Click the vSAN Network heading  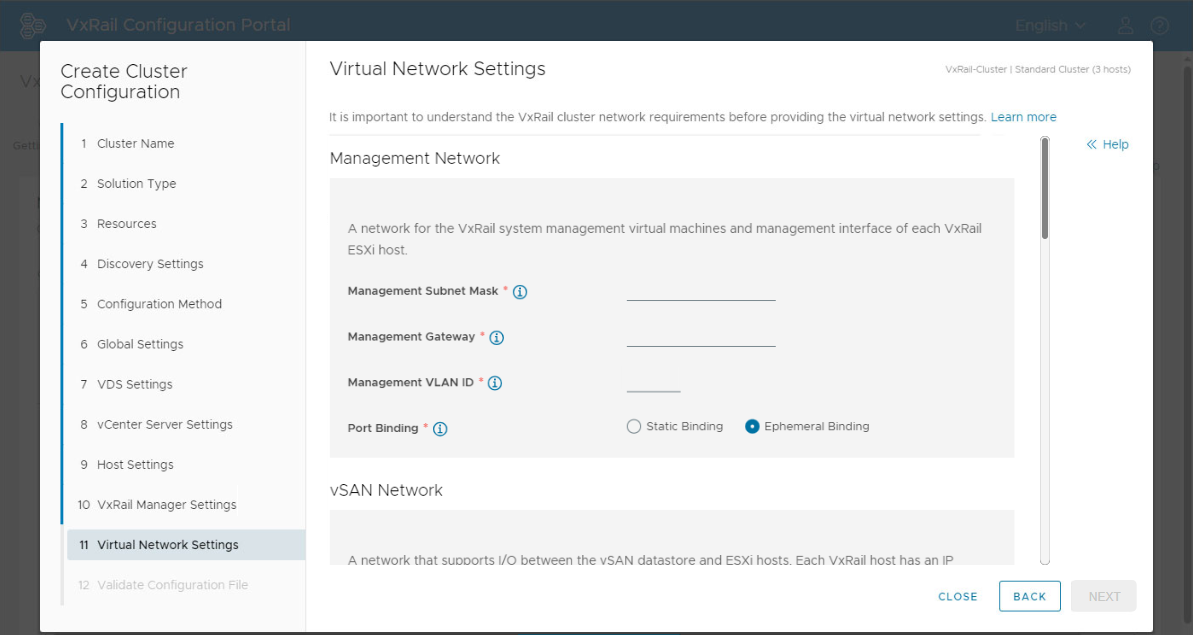click(x=386, y=491)
